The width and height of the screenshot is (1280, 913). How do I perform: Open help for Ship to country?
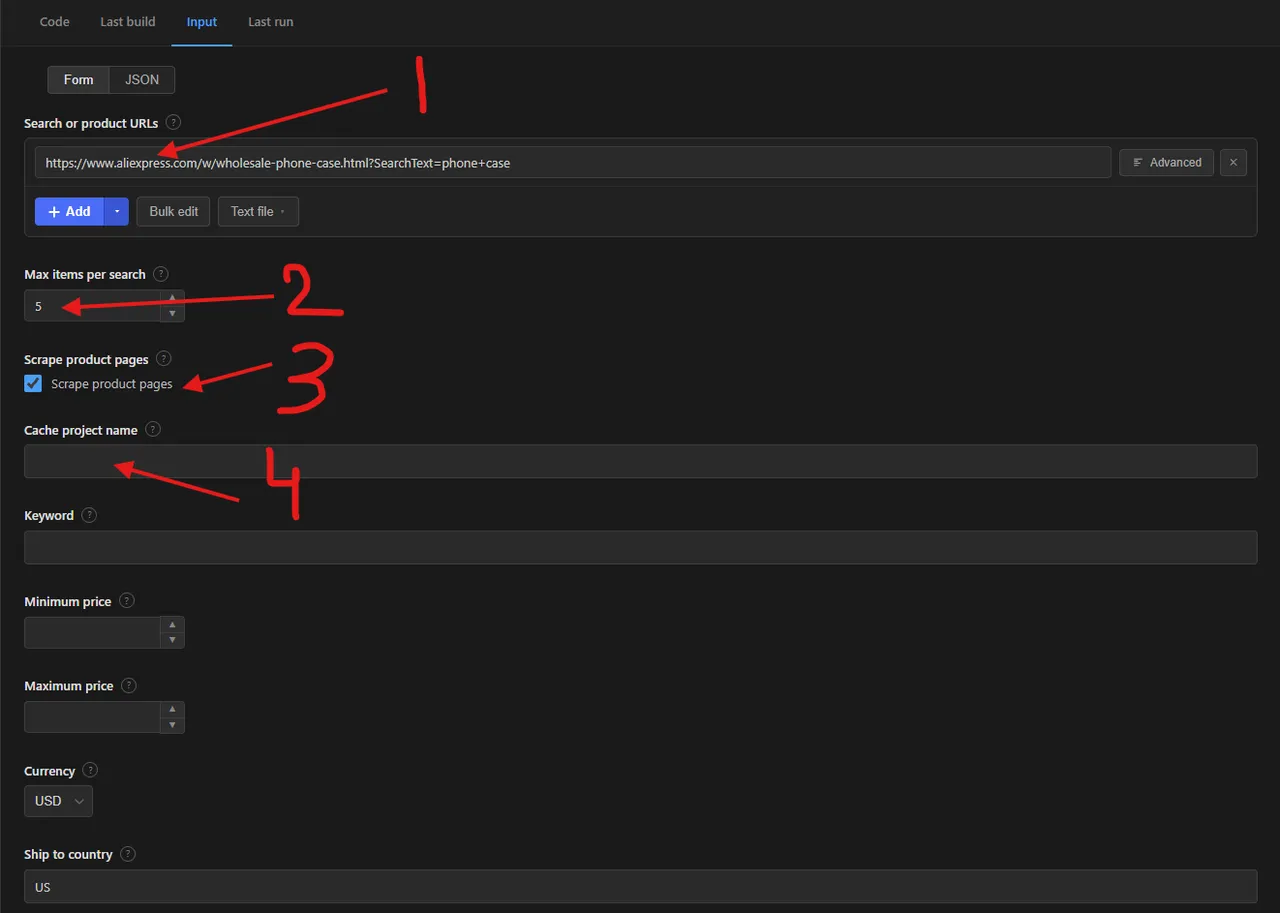[127, 855]
